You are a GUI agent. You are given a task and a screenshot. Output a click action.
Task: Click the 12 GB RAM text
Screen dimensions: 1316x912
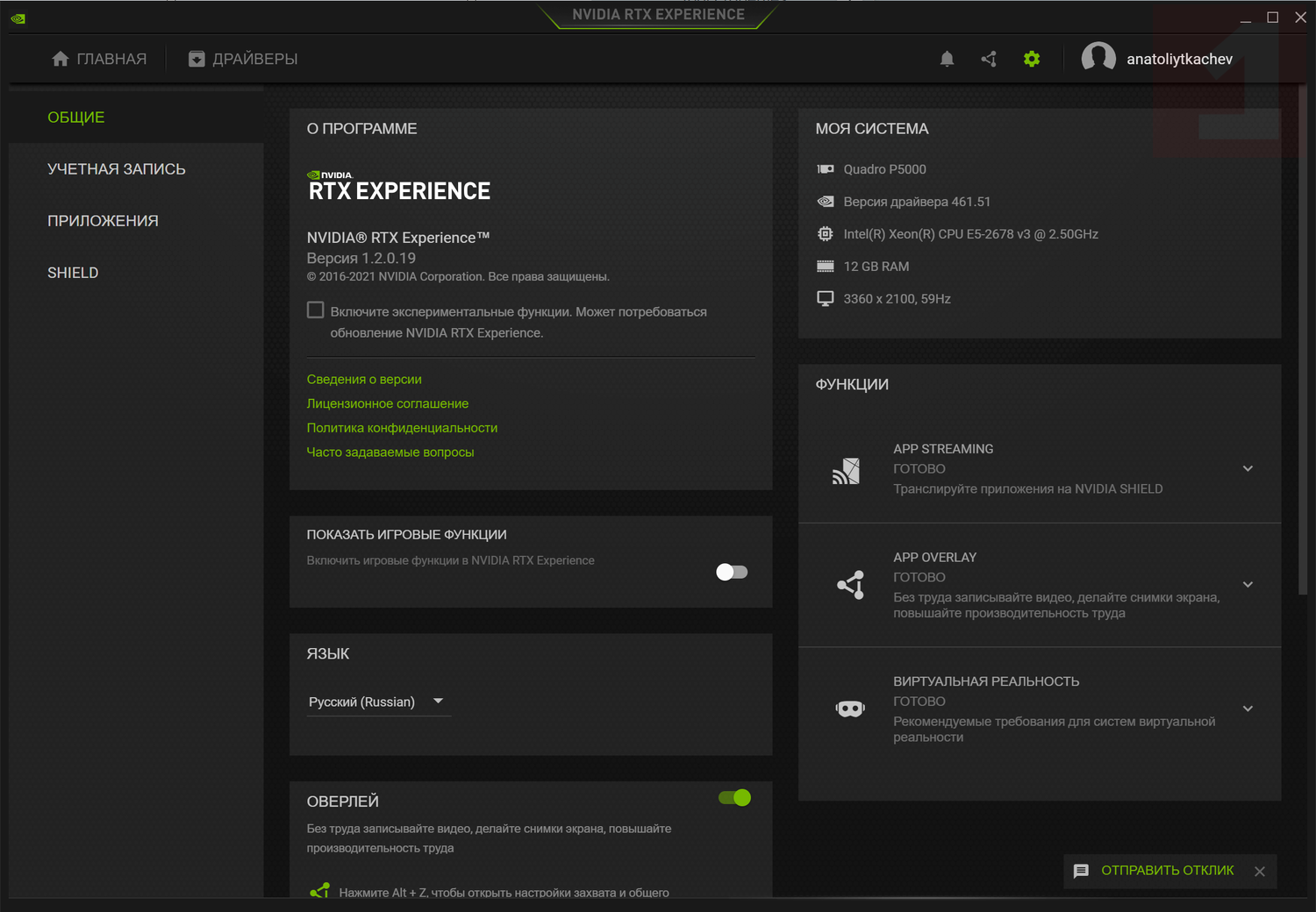[x=876, y=267]
